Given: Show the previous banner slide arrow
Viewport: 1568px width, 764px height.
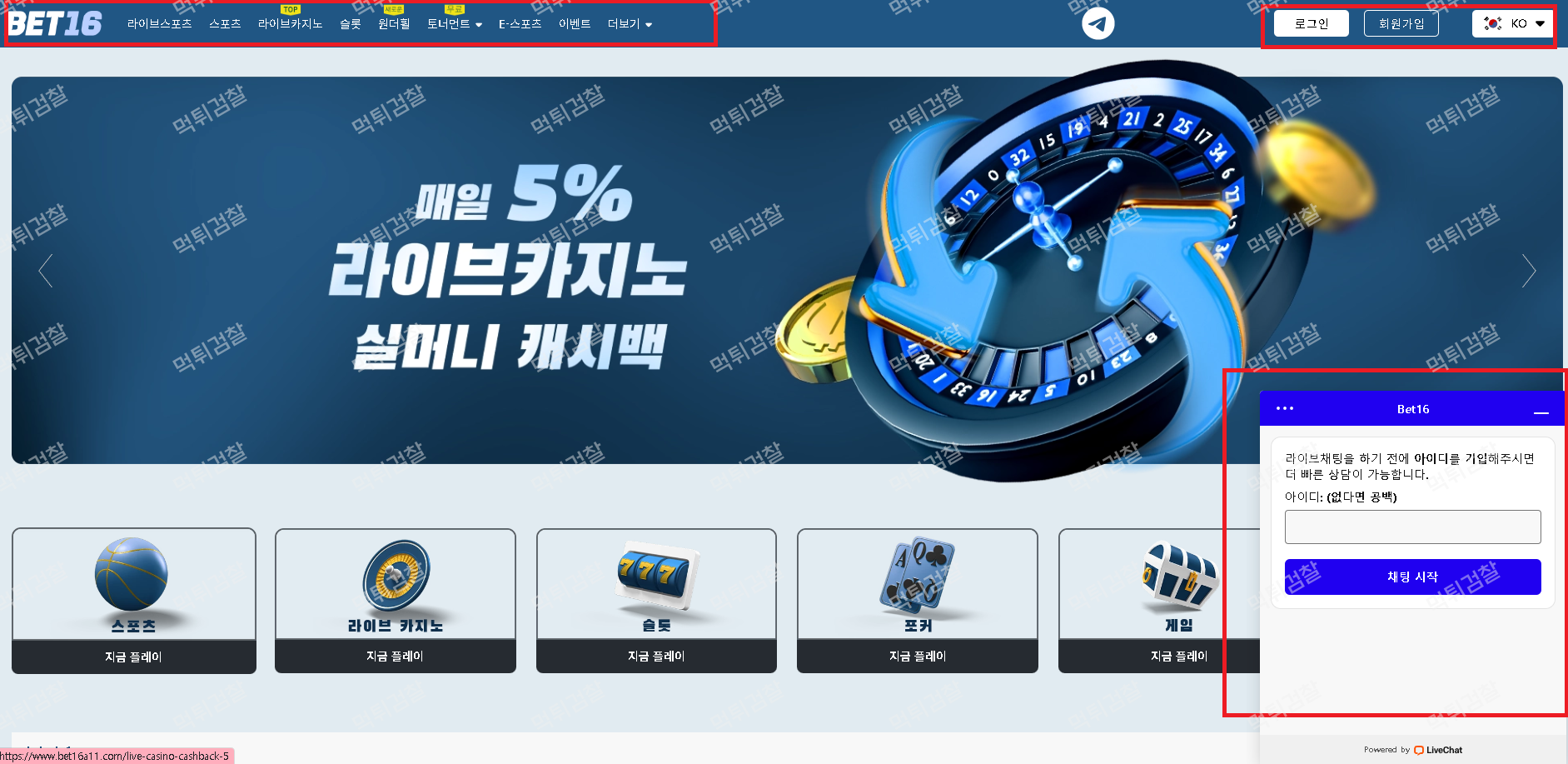Looking at the screenshot, I should [x=46, y=271].
